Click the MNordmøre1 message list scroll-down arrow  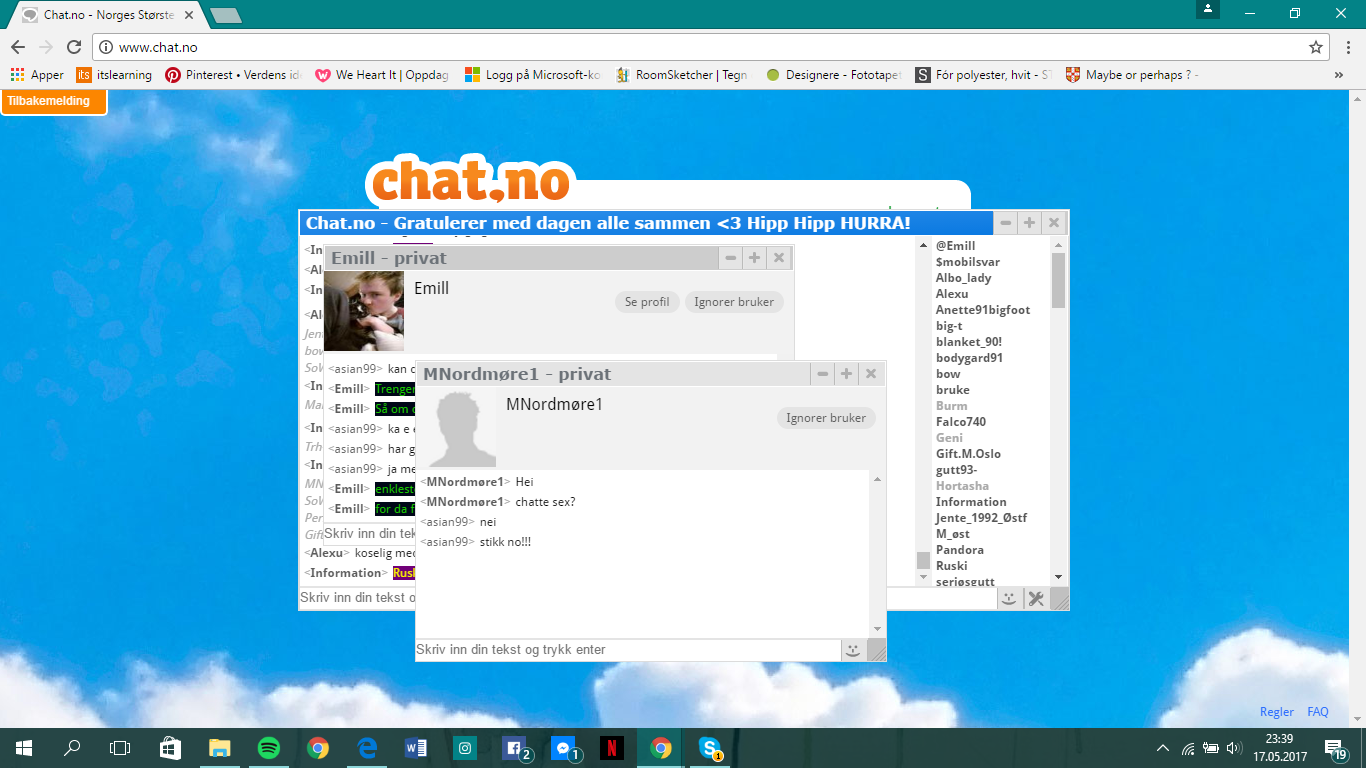click(x=877, y=629)
